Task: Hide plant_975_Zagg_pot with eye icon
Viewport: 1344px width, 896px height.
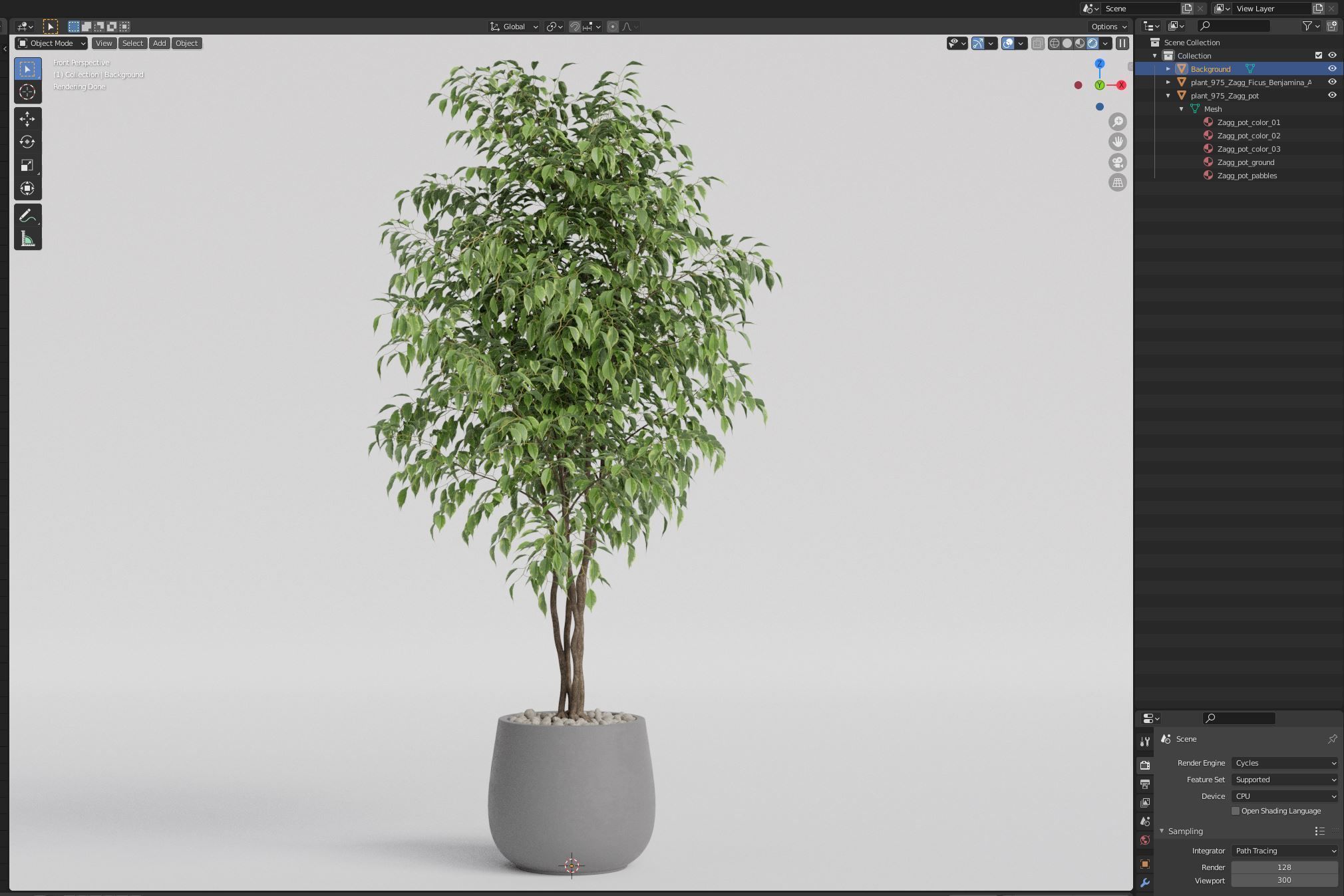Action: click(1332, 95)
